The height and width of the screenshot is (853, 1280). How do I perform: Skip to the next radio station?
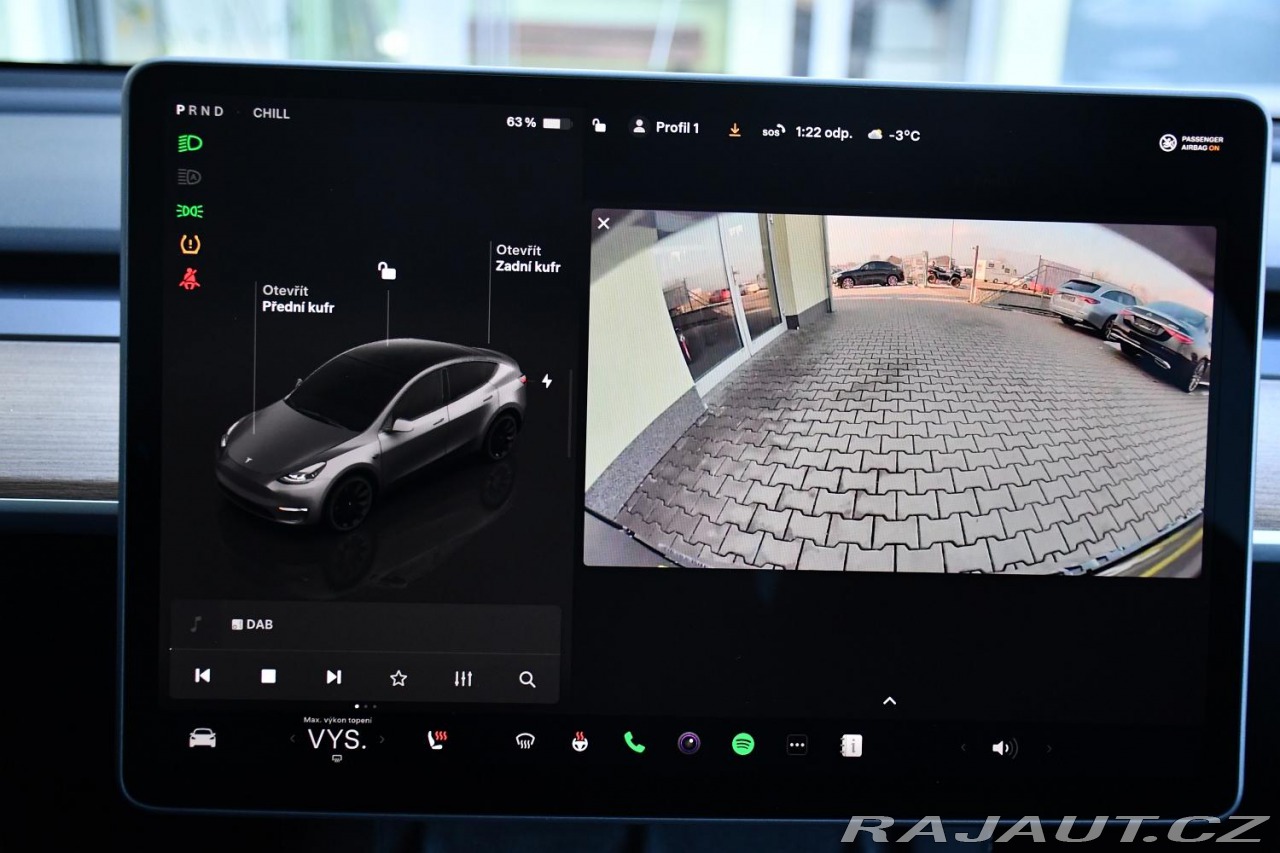(333, 677)
